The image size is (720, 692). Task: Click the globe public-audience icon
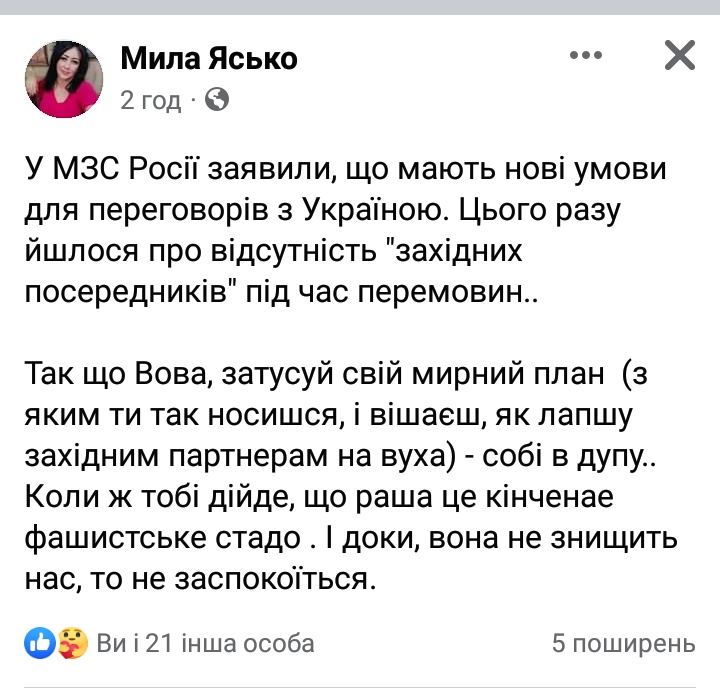click(217, 99)
